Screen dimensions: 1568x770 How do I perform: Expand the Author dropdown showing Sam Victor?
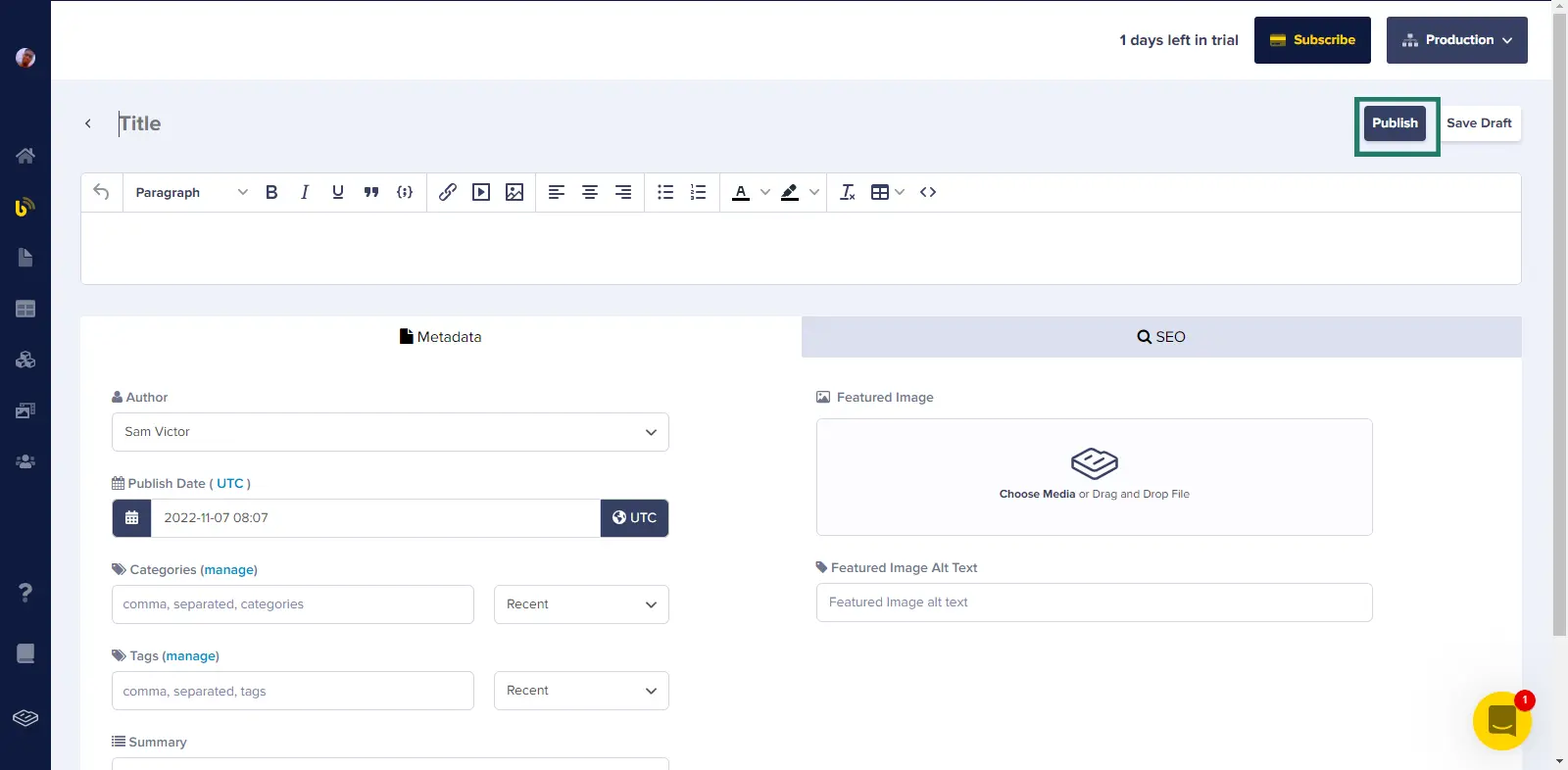(390, 432)
